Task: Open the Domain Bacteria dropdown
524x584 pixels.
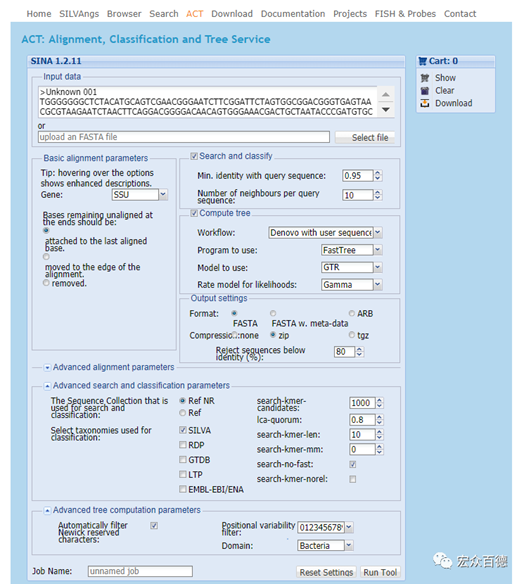Action: pyautogui.click(x=349, y=546)
